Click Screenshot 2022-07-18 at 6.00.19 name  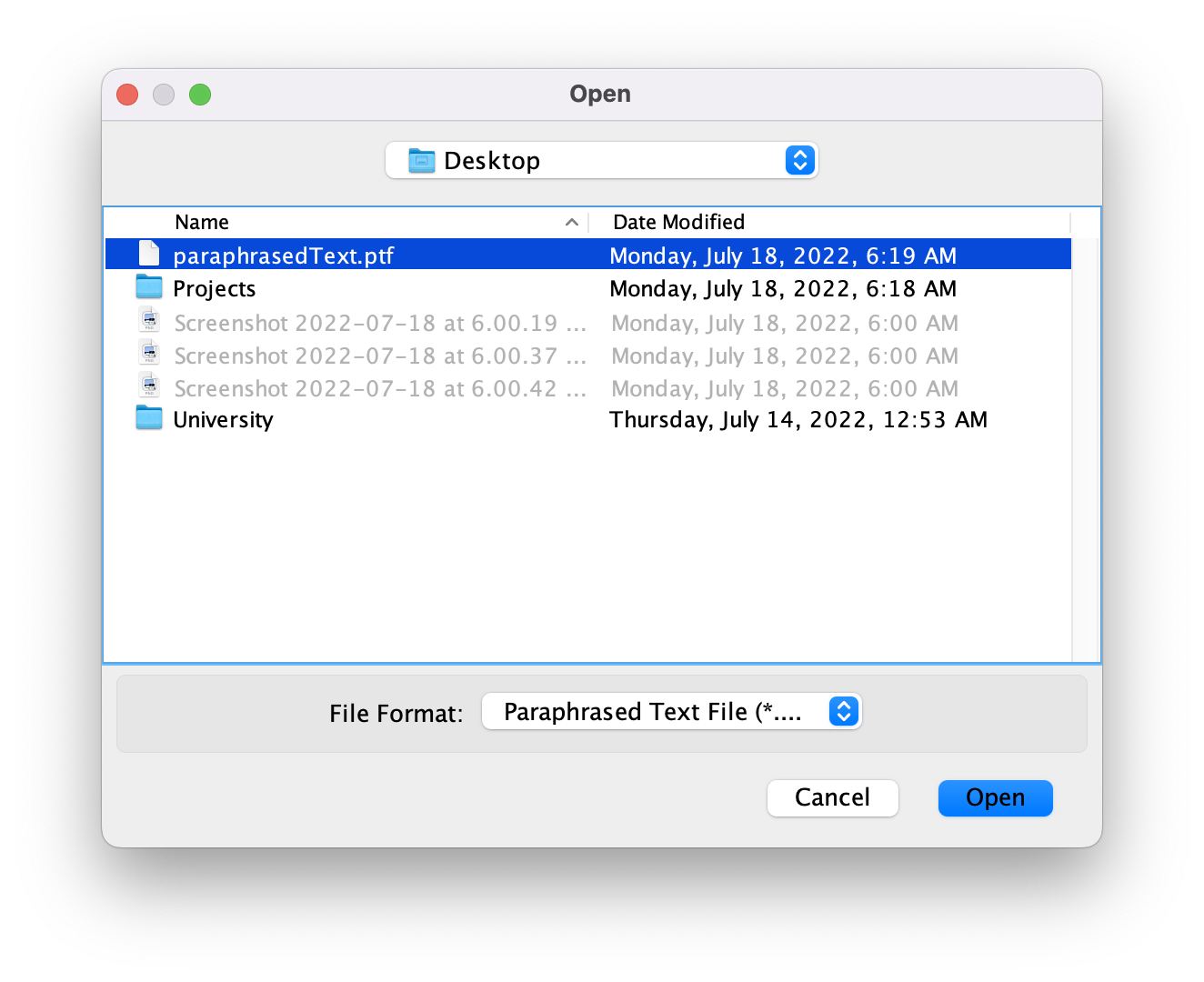[380, 323]
